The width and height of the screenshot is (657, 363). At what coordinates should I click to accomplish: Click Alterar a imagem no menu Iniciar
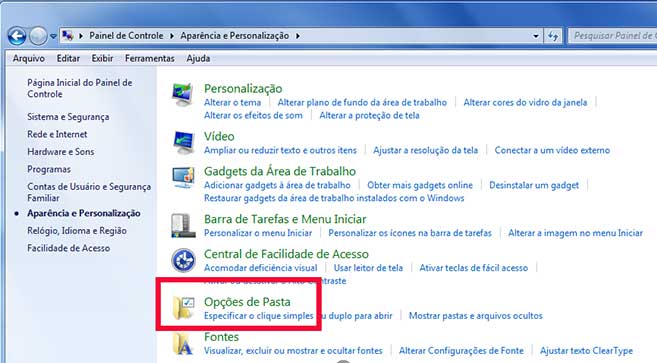coord(575,233)
